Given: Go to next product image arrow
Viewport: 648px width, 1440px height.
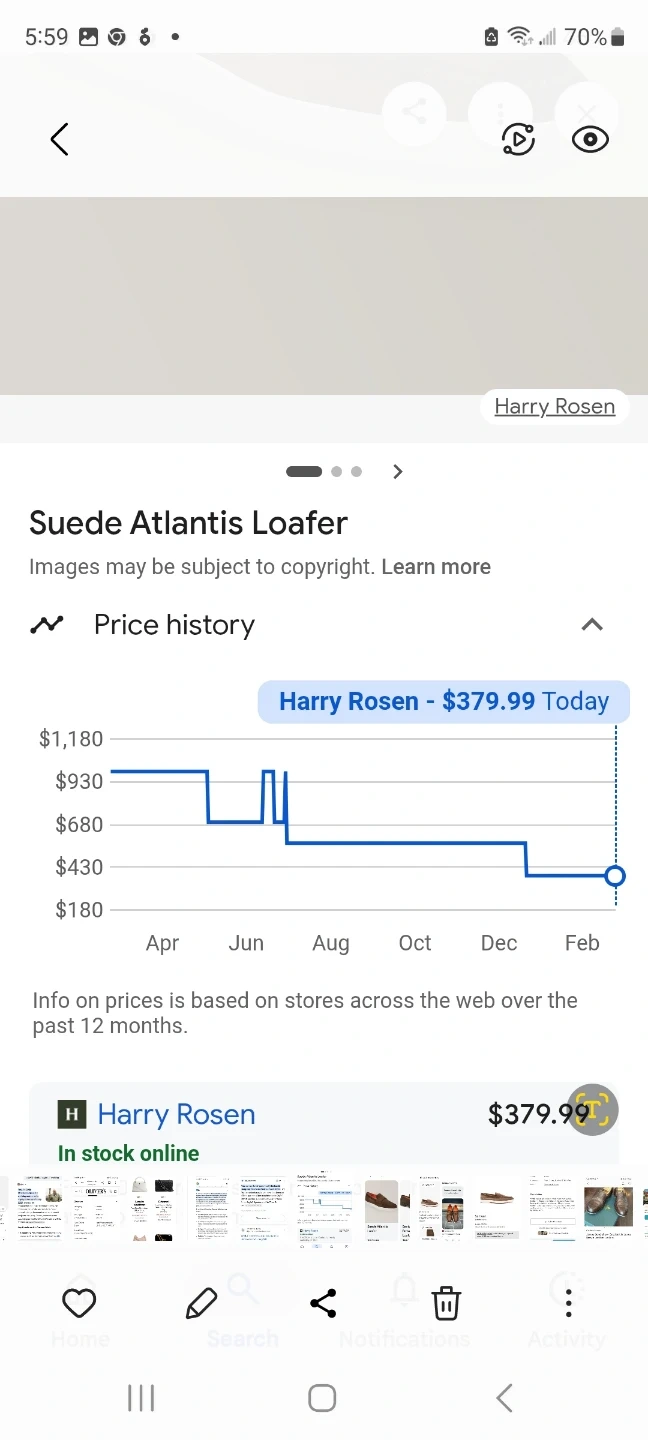Looking at the screenshot, I should coord(398,472).
